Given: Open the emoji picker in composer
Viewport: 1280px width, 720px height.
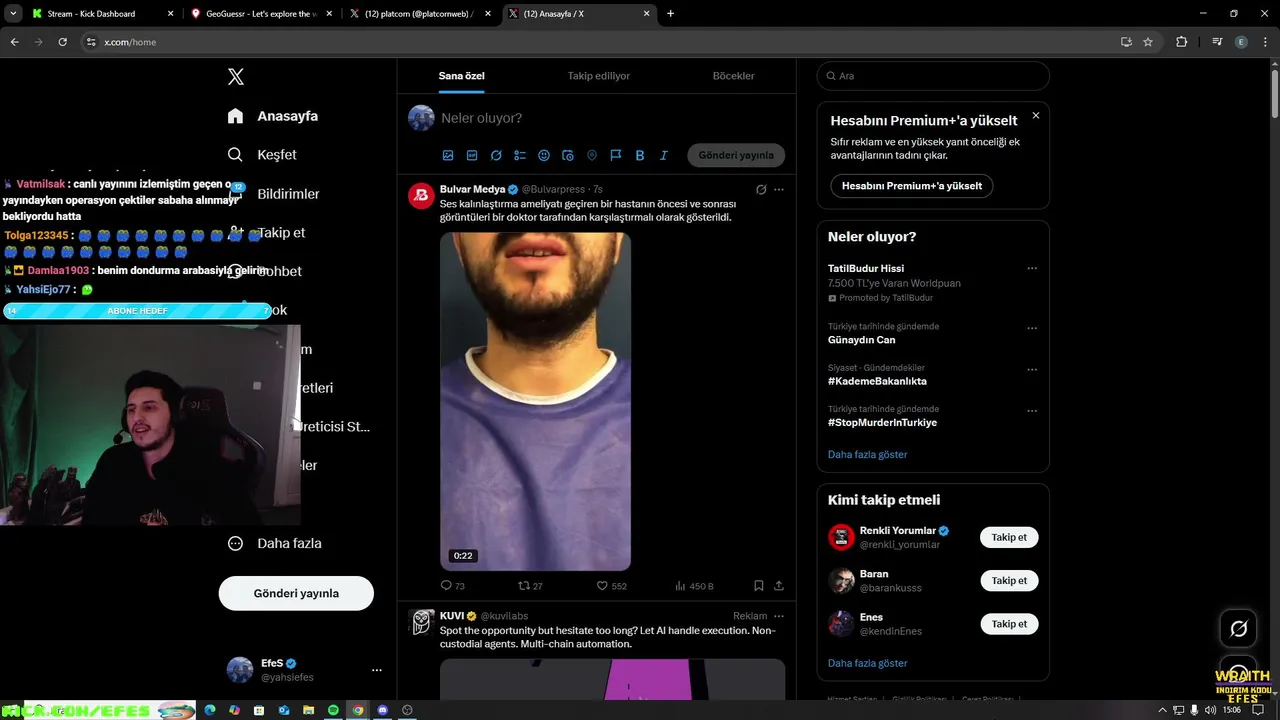Looking at the screenshot, I should click(544, 155).
